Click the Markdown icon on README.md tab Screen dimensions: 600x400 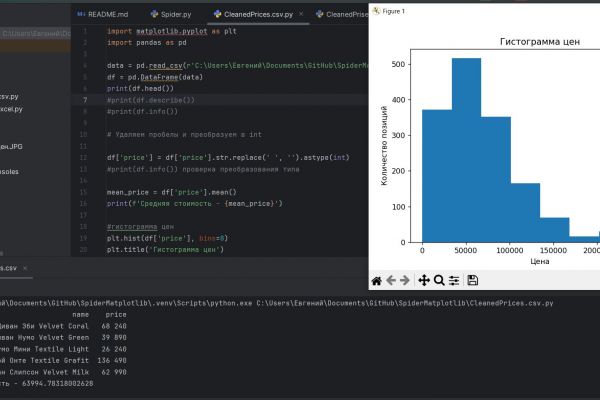click(81, 14)
